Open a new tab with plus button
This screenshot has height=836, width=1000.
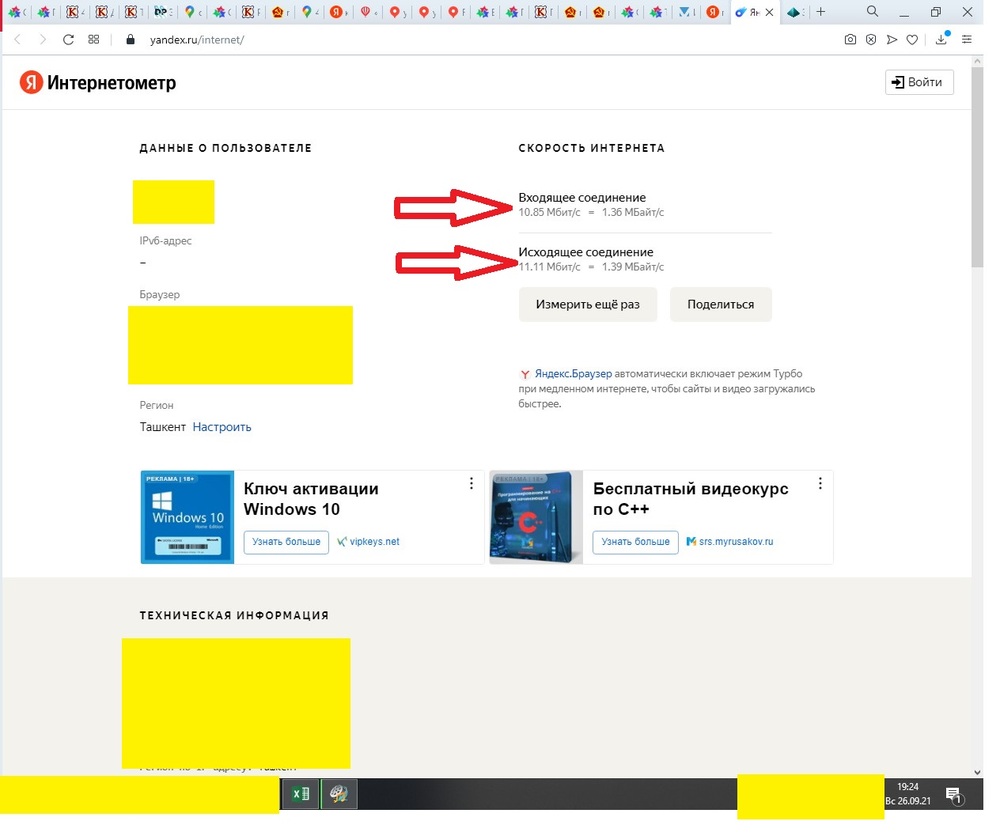(x=821, y=12)
